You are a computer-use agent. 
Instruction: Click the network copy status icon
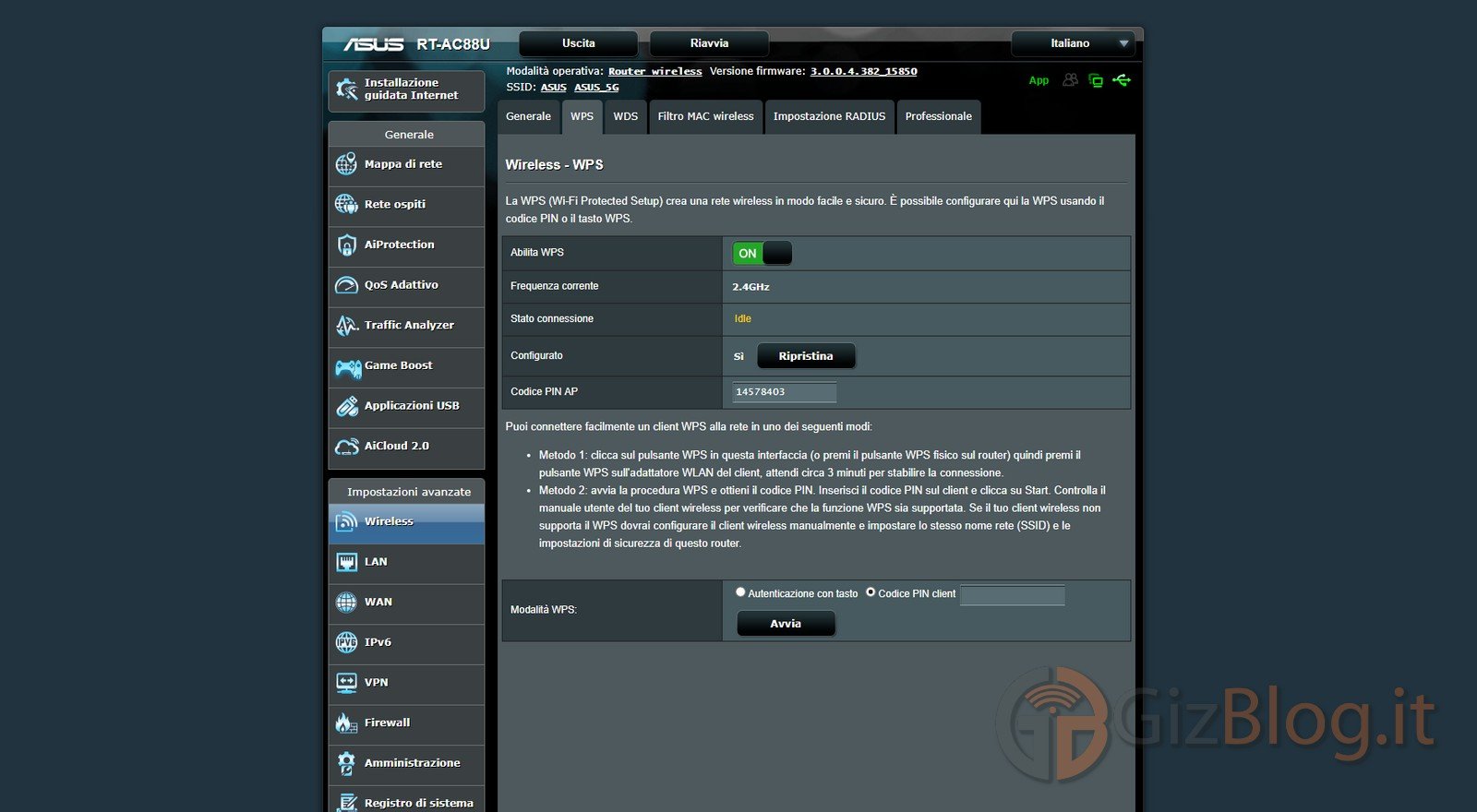[x=1096, y=80]
